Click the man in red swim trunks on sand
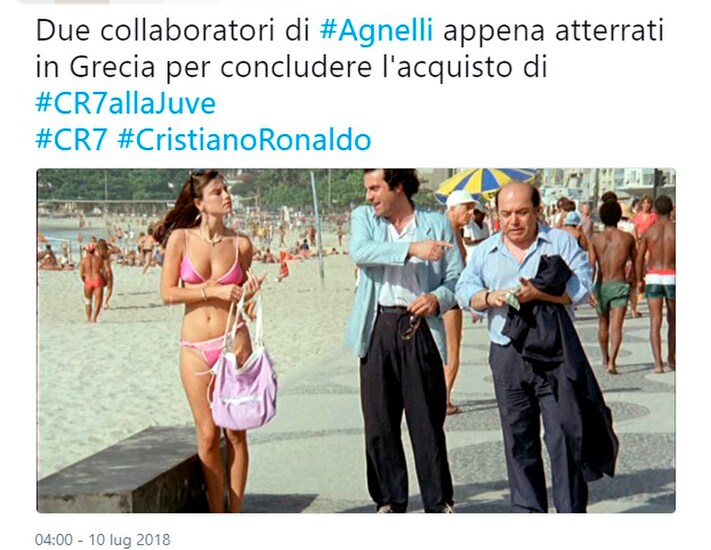 pyautogui.click(x=93, y=283)
